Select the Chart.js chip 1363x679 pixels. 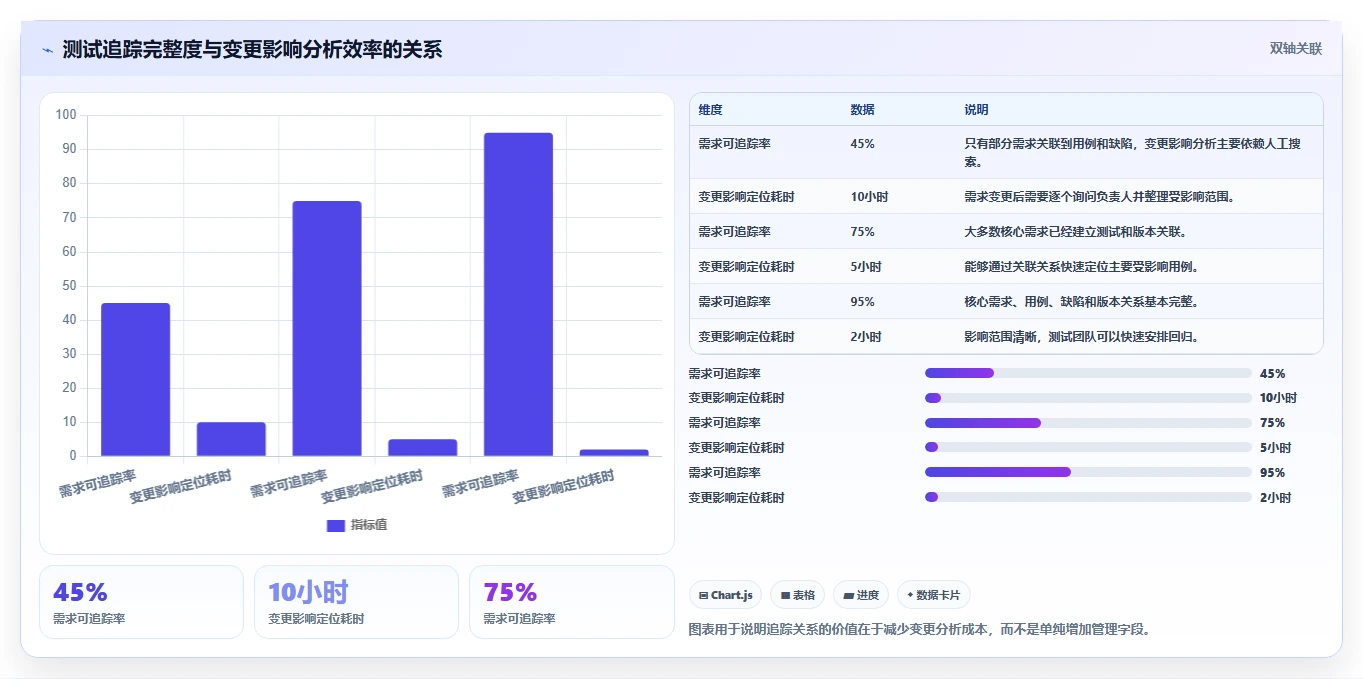coord(725,595)
